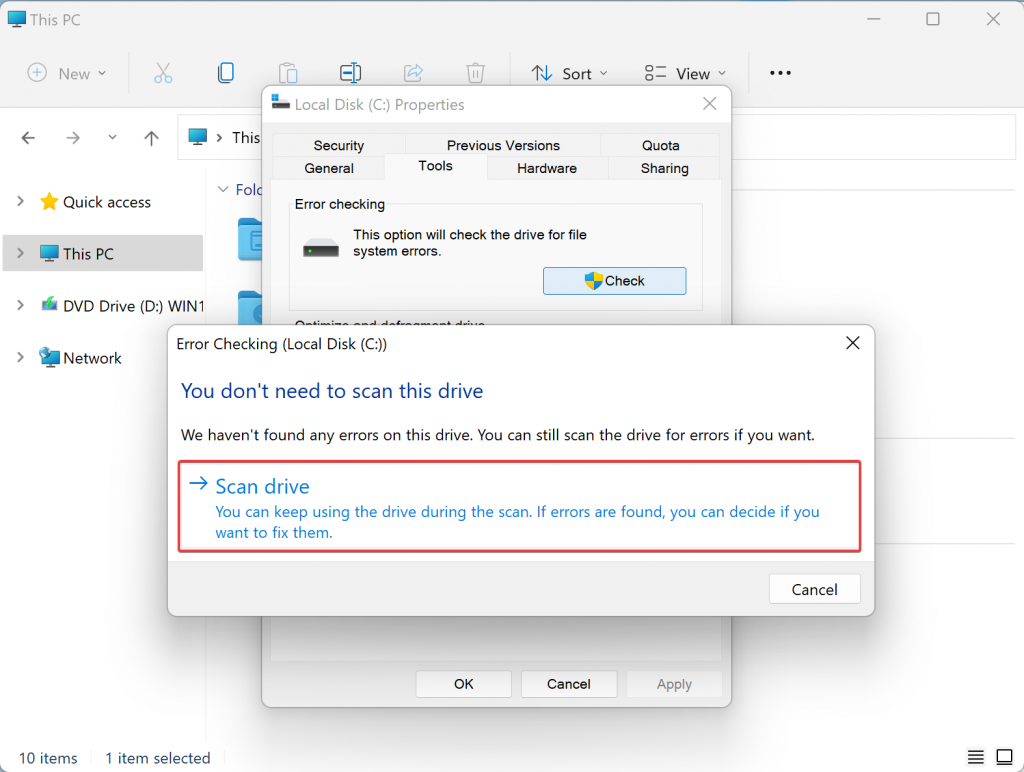Viewport: 1024px width, 772px height.
Task: Switch to the Security tab
Action: coord(338,145)
